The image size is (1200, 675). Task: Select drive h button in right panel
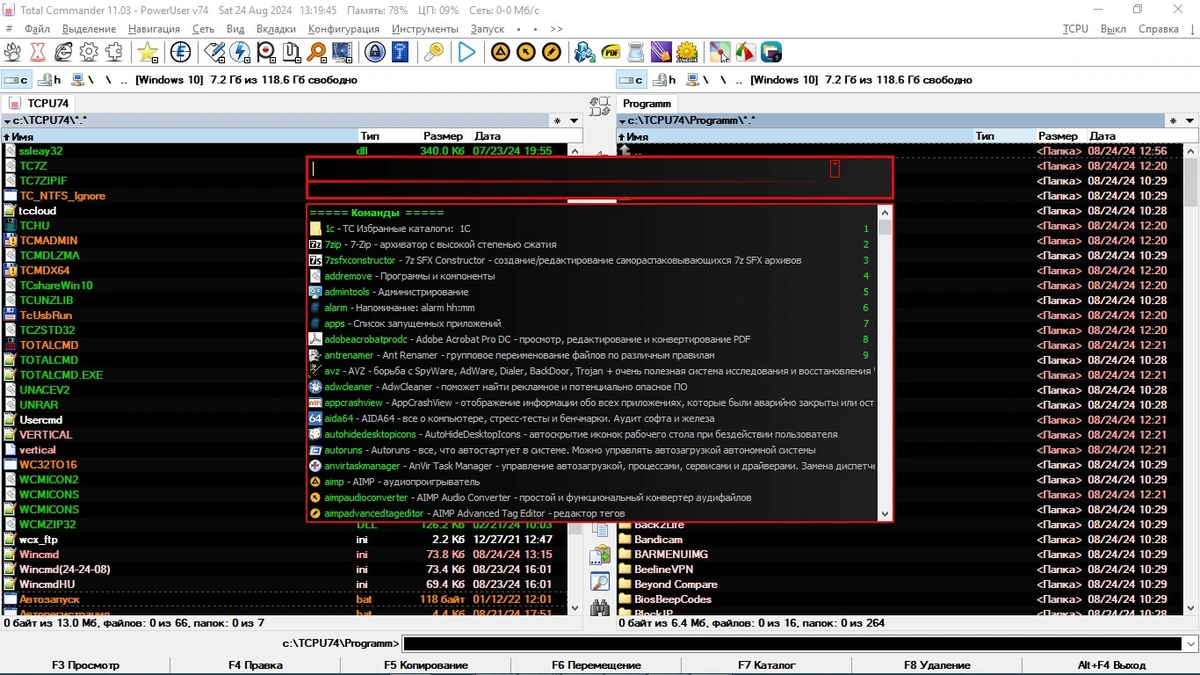pos(665,80)
